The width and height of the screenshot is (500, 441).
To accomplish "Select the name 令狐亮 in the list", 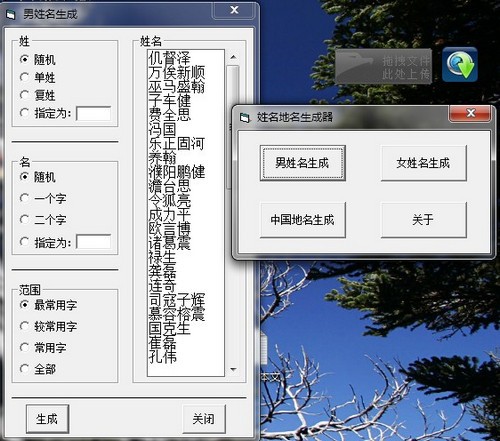I will click(x=170, y=200).
